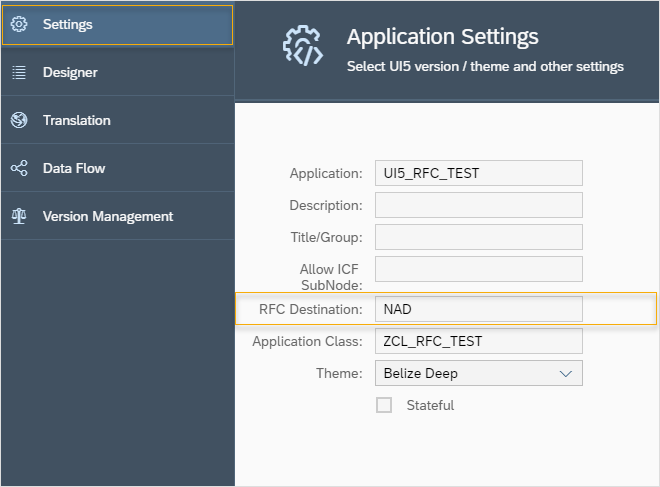Select the Belize Deep theme combo box
Viewport: 660px width, 487px height.
point(479,373)
